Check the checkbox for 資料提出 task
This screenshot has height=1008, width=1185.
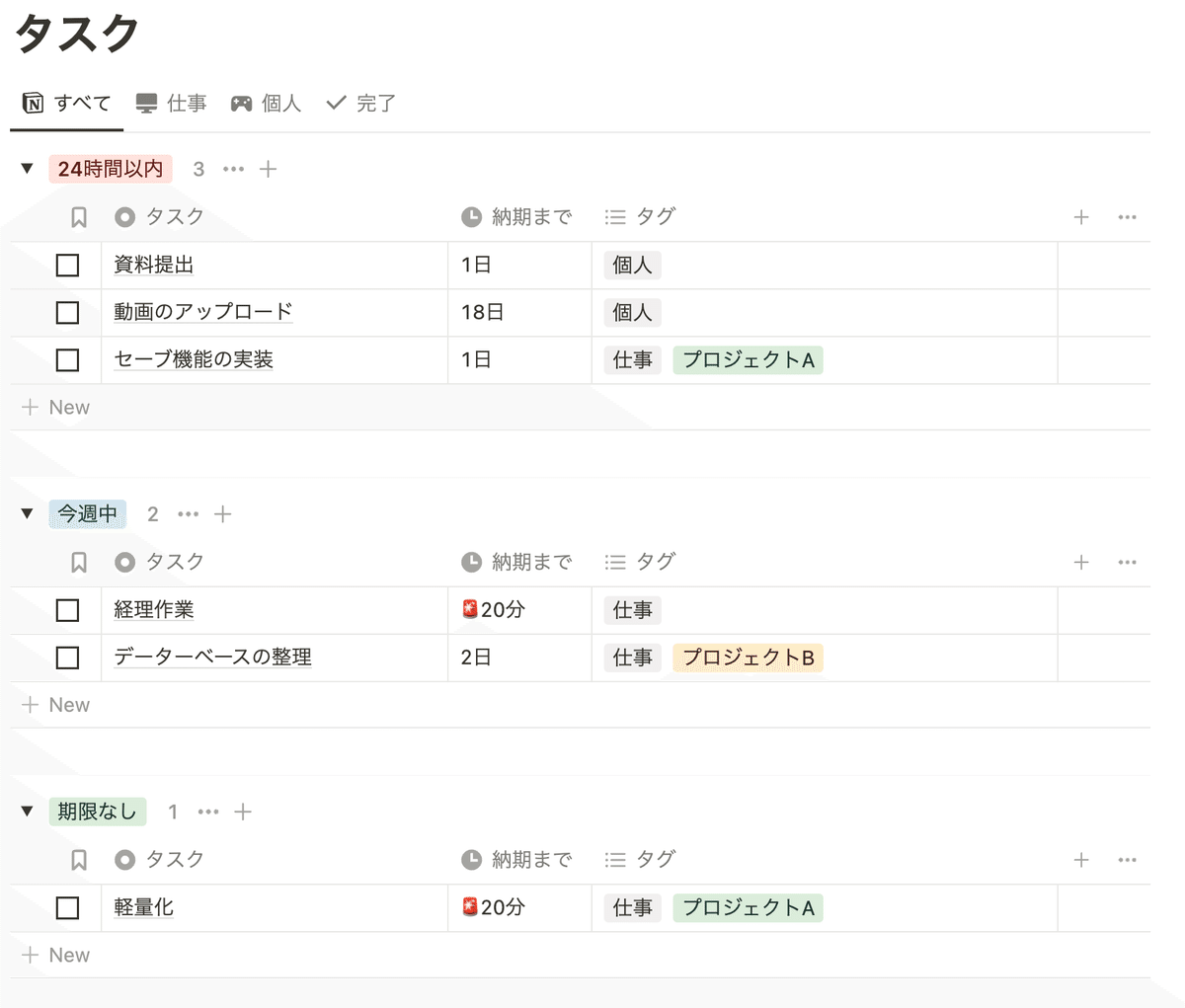pyautogui.click(x=66, y=265)
